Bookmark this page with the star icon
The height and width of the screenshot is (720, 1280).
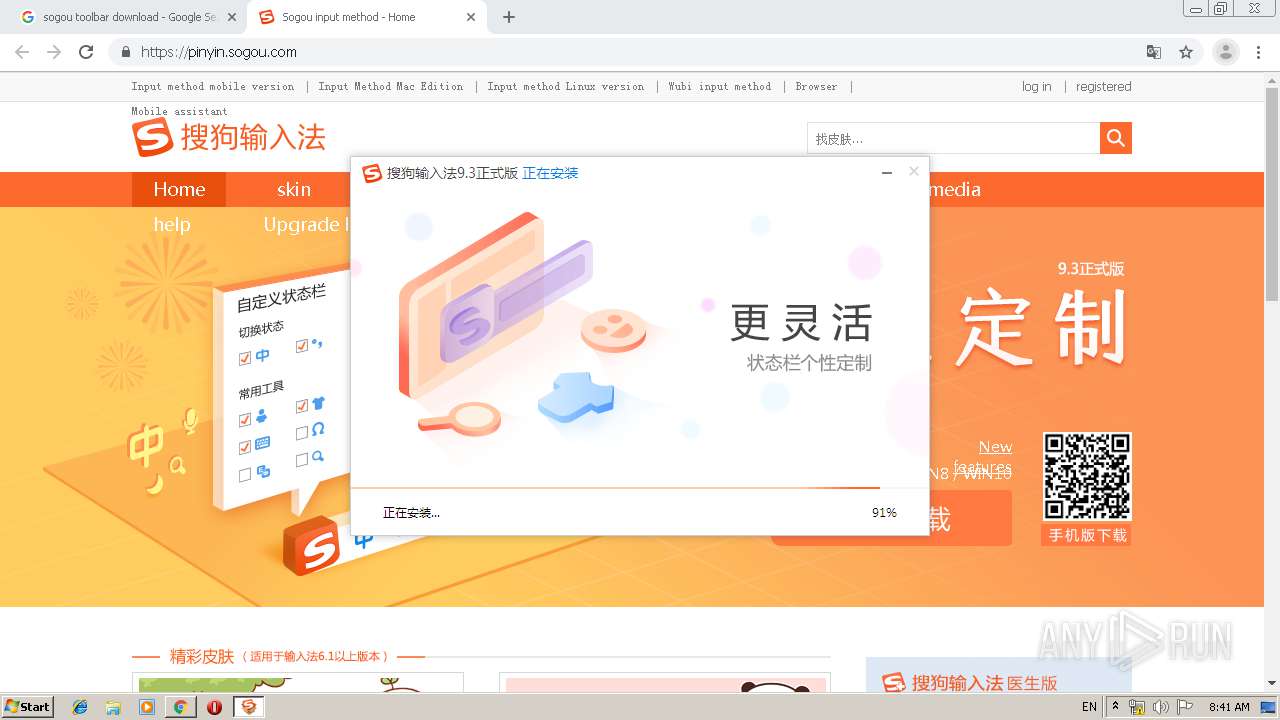1186,52
